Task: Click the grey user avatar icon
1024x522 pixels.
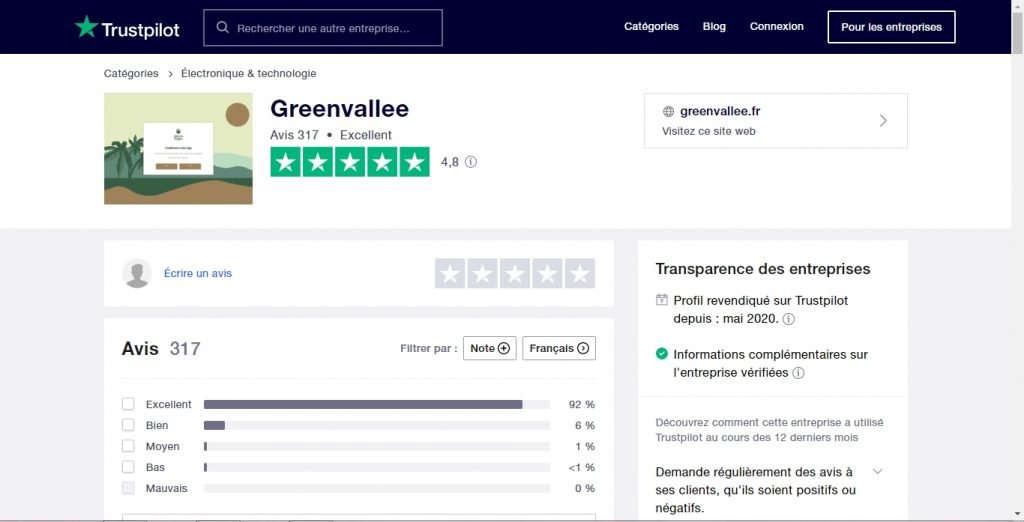Action: [137, 273]
